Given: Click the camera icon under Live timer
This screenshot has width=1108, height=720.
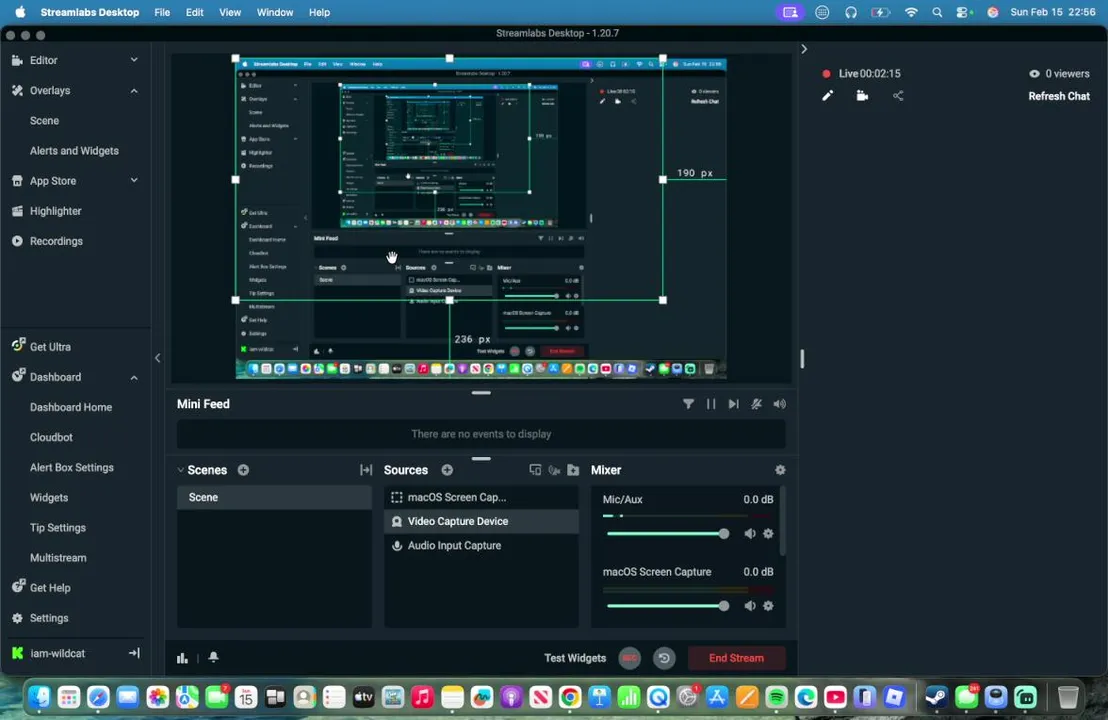Looking at the screenshot, I should 862,95.
